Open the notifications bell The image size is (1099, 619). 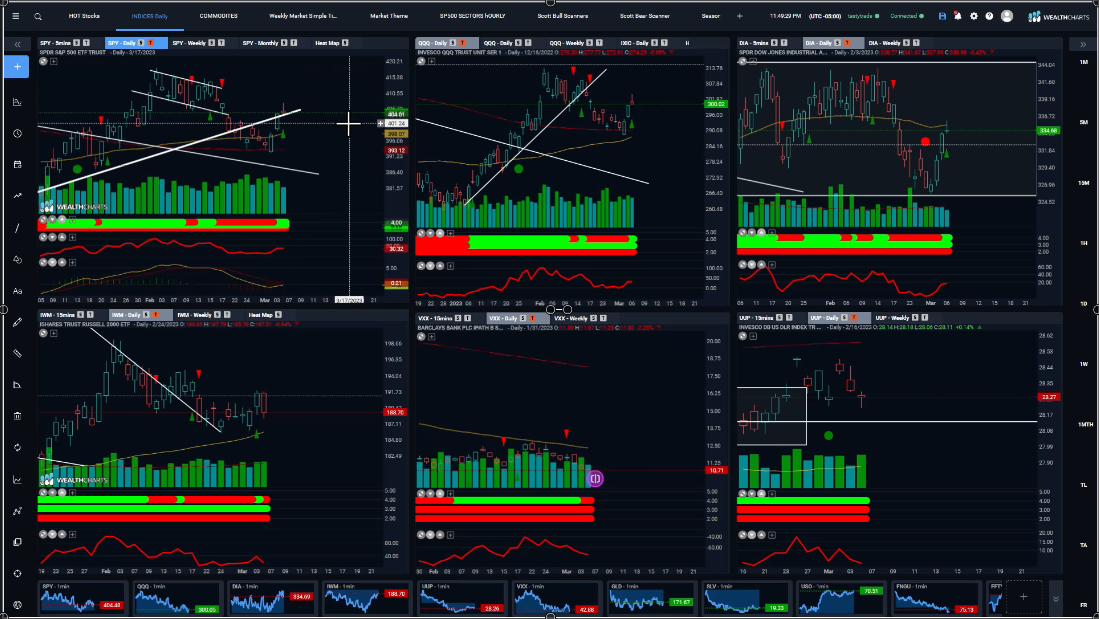[957, 16]
